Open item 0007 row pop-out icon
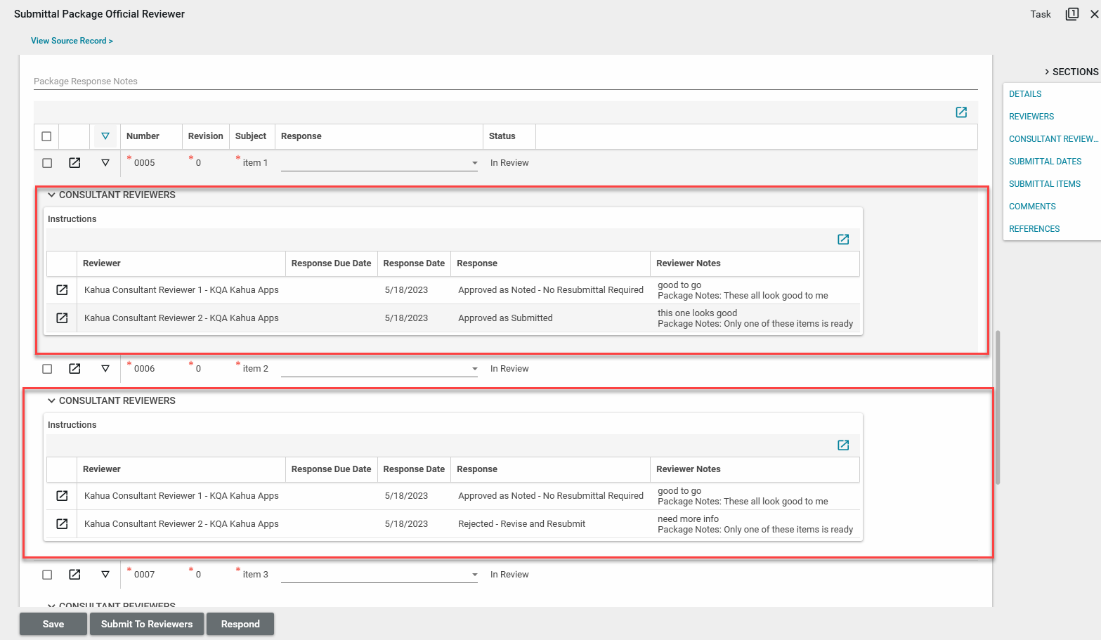Viewport: 1101px width, 640px height. [x=74, y=575]
